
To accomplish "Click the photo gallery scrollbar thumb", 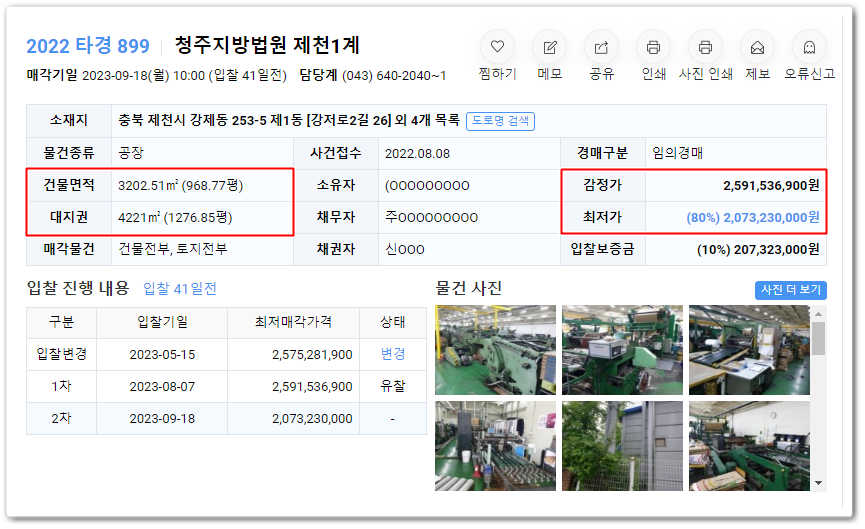I will click(818, 338).
